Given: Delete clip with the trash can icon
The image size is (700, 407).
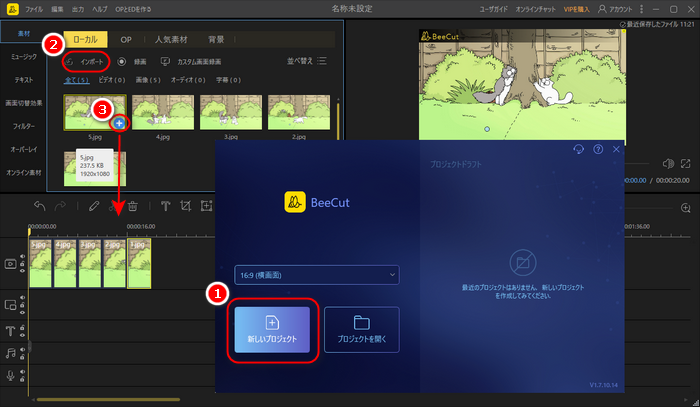Looking at the screenshot, I should point(132,207).
